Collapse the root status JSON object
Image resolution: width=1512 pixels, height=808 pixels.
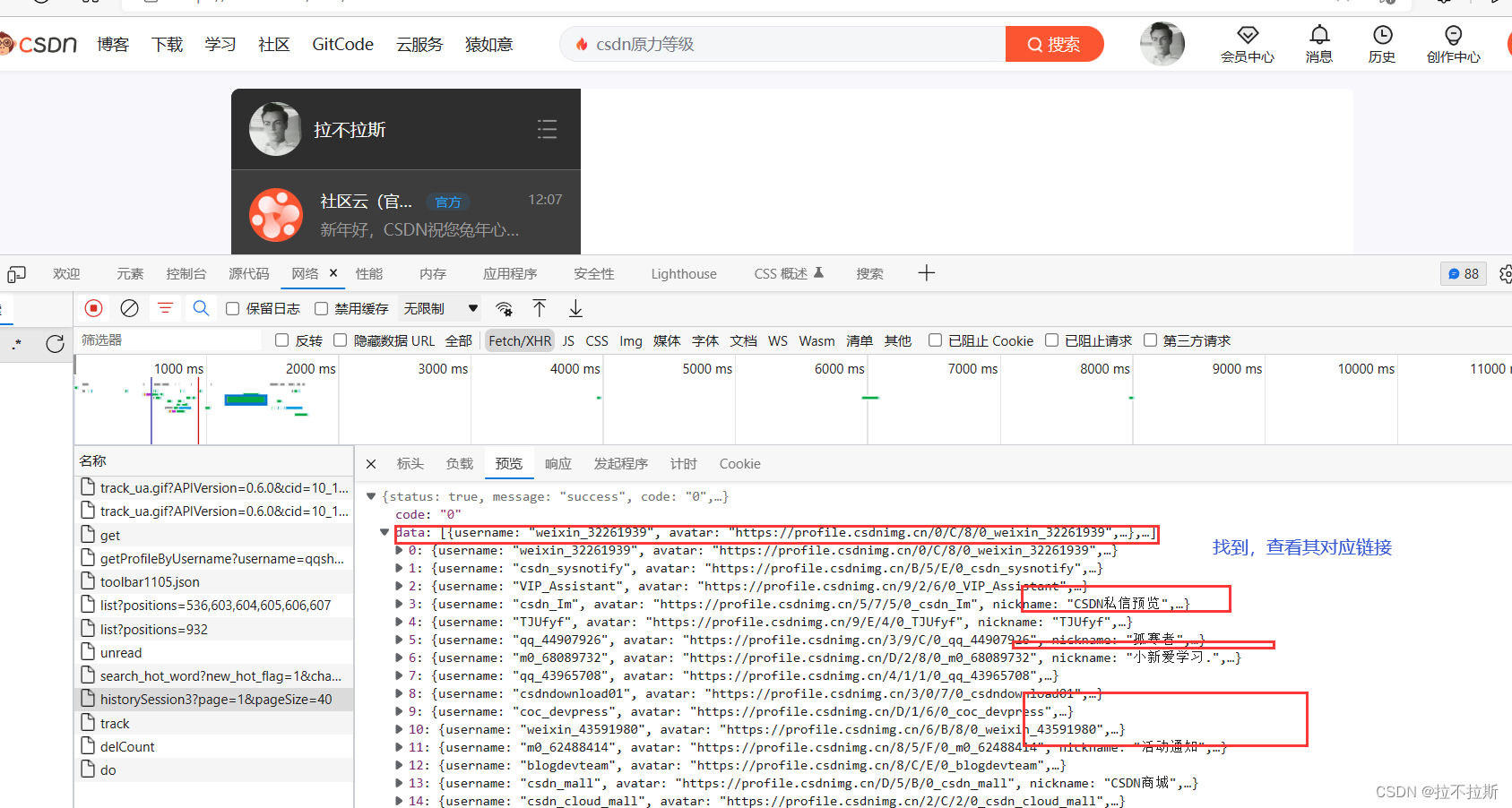click(x=371, y=496)
